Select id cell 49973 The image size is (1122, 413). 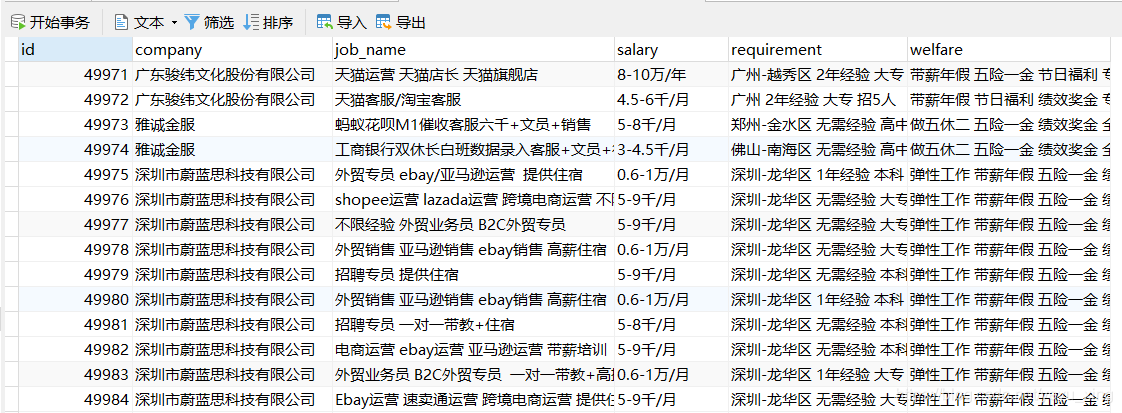pos(75,125)
